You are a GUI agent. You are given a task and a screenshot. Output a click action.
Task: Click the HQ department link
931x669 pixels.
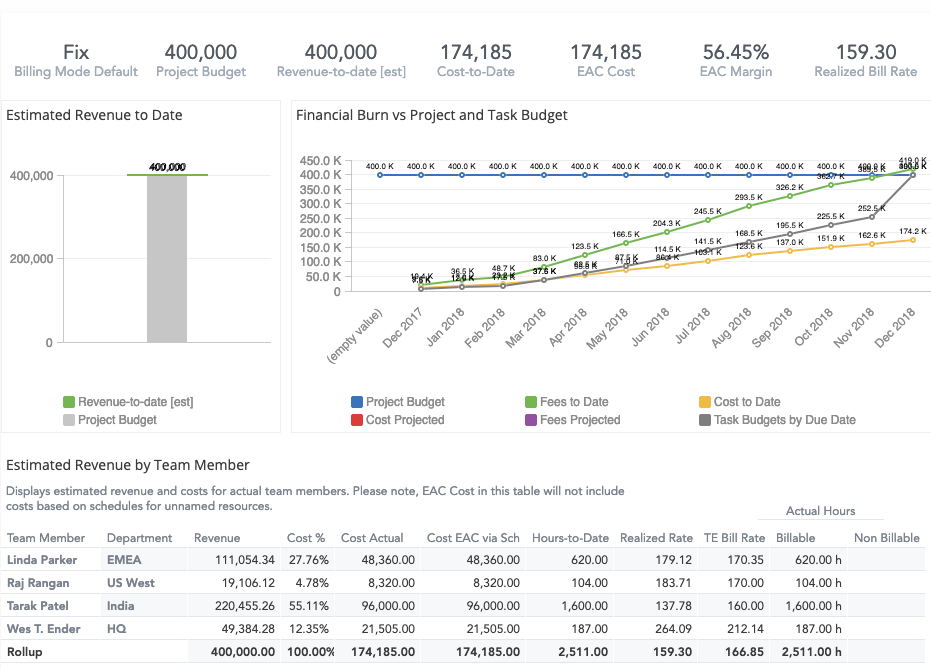coord(116,629)
